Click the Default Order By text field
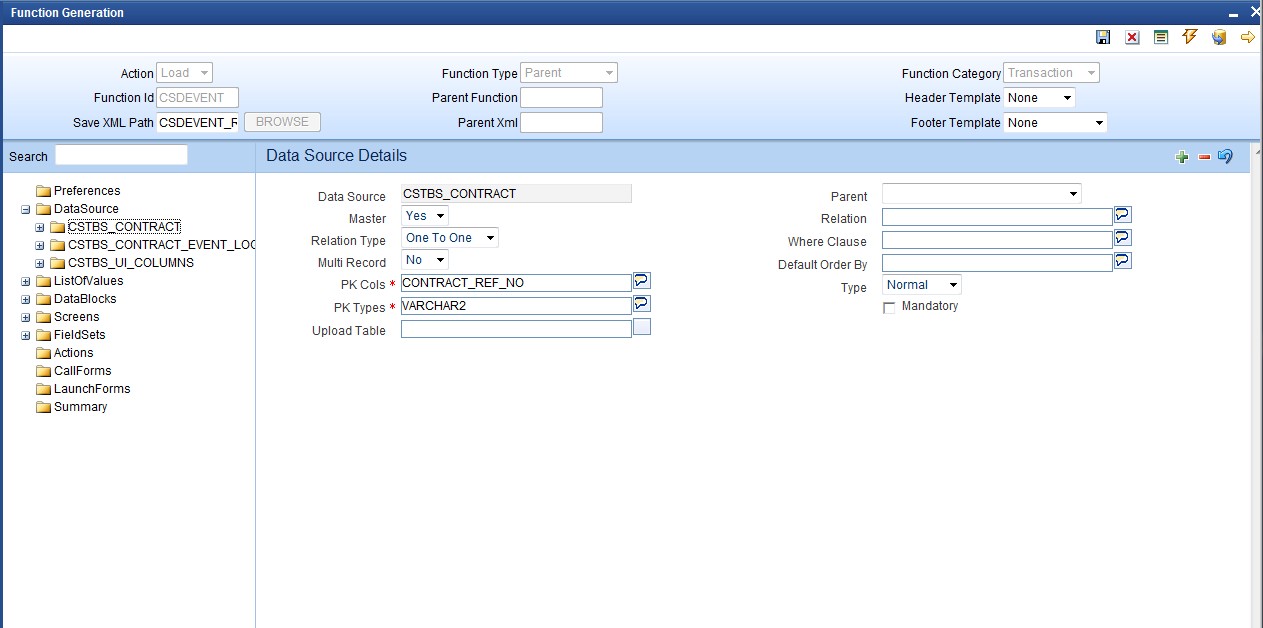This screenshot has width=1263, height=628. click(x=997, y=263)
